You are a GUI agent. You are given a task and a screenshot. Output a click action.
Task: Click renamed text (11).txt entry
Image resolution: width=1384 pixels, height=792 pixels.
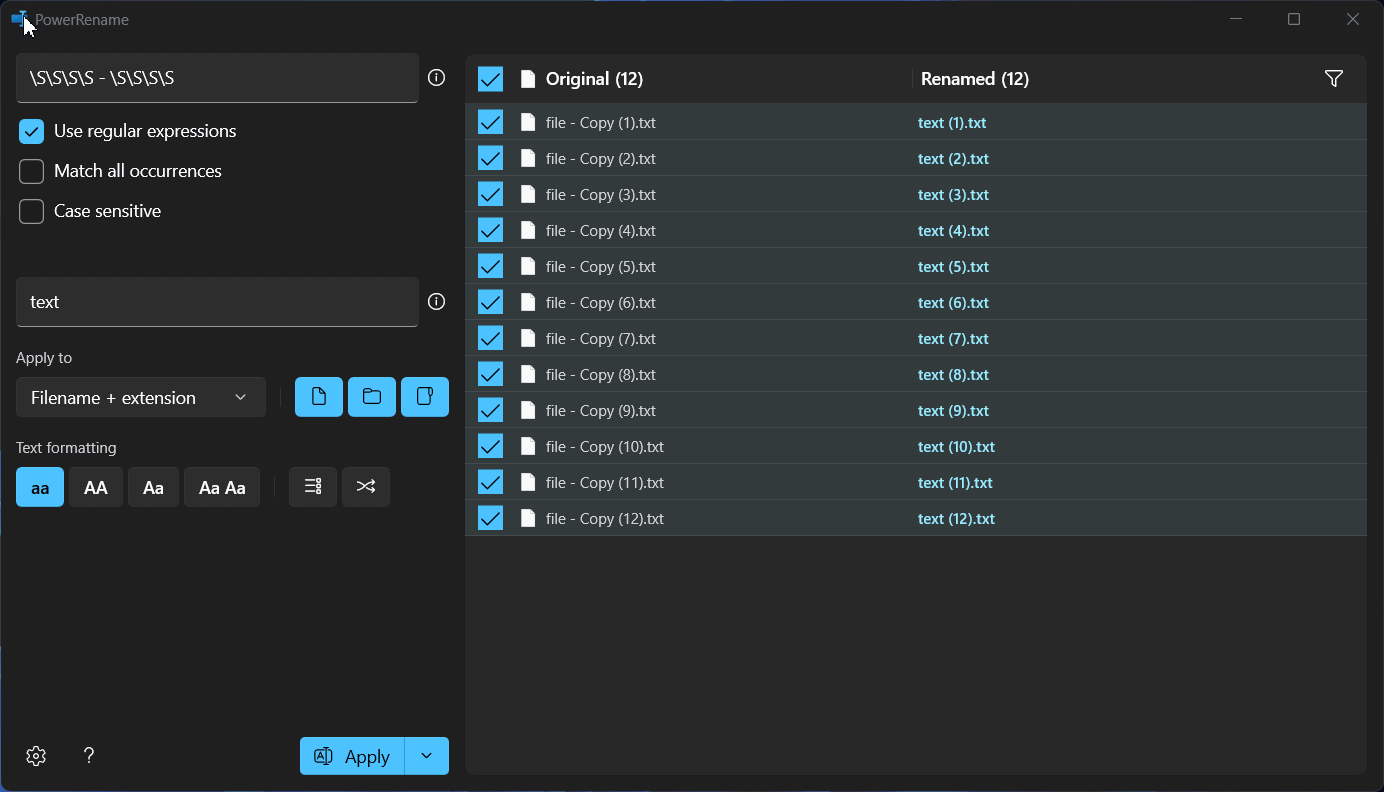tap(955, 483)
